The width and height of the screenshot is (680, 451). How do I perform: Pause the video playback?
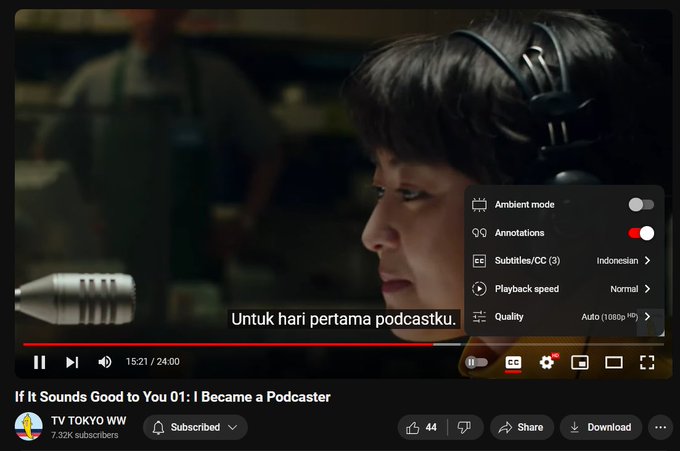(39, 362)
